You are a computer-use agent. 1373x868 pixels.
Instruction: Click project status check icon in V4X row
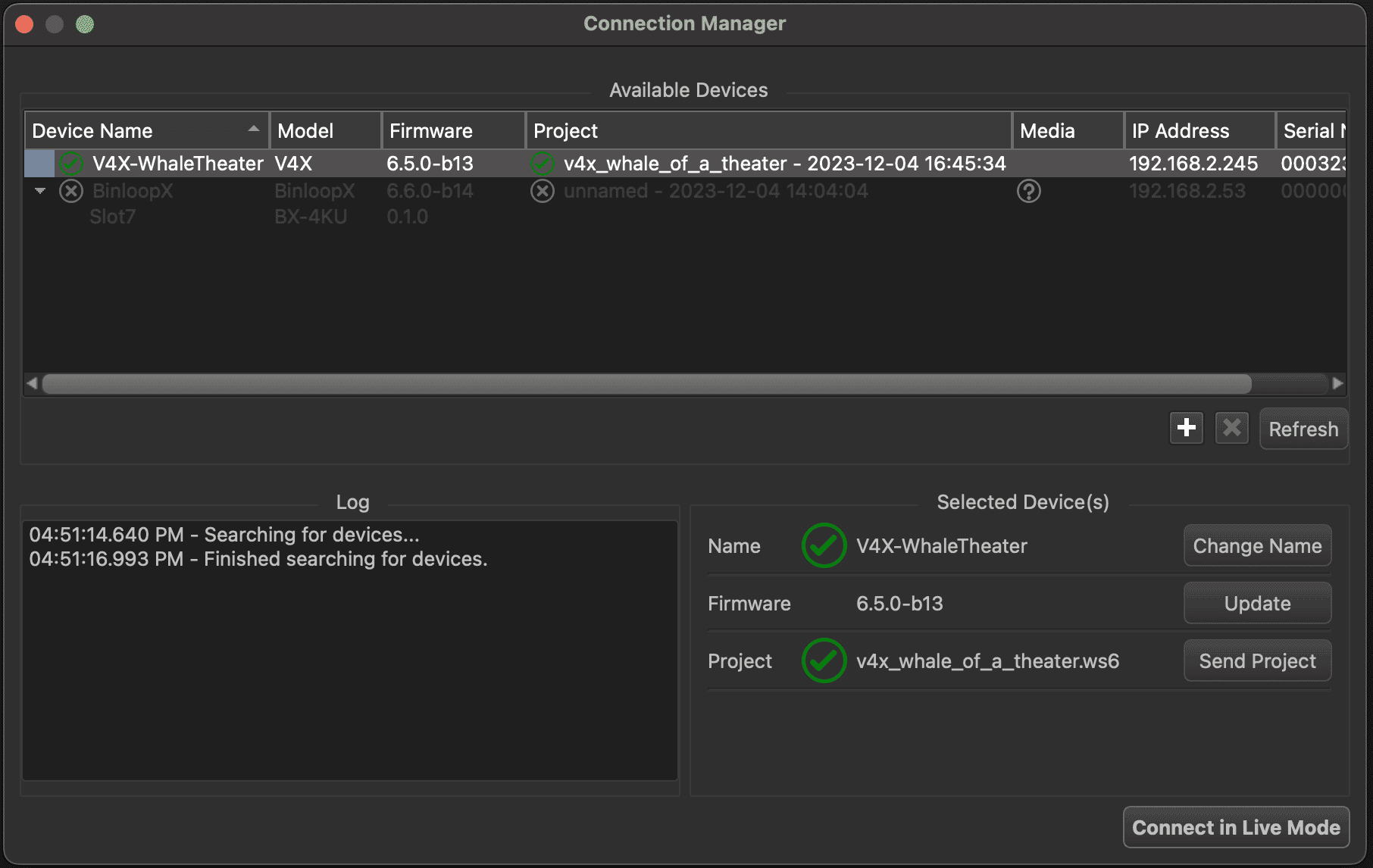click(542, 163)
